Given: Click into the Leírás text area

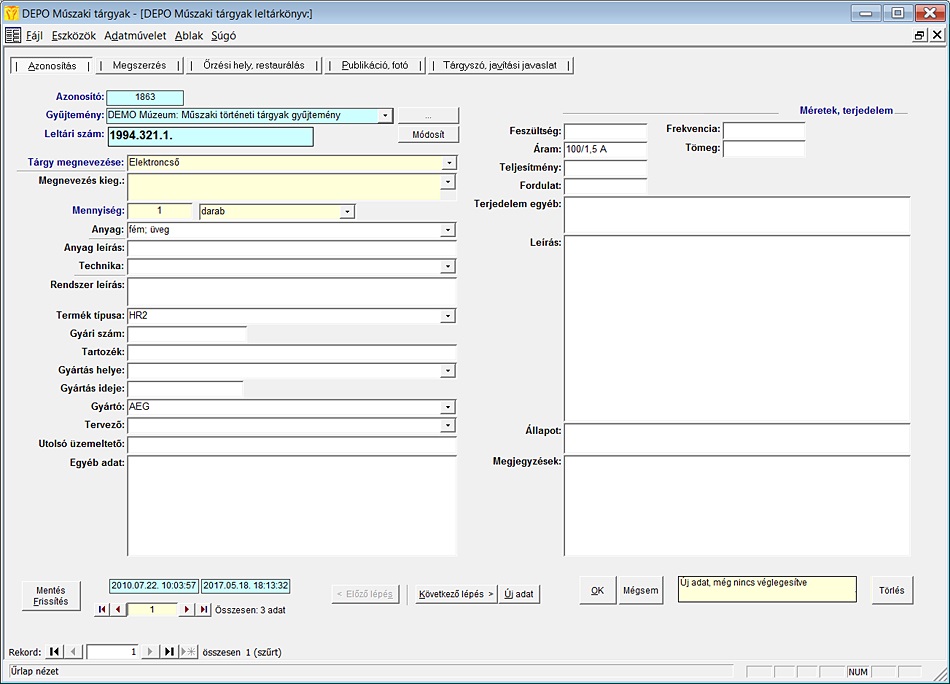Looking at the screenshot, I should tap(736, 326).
